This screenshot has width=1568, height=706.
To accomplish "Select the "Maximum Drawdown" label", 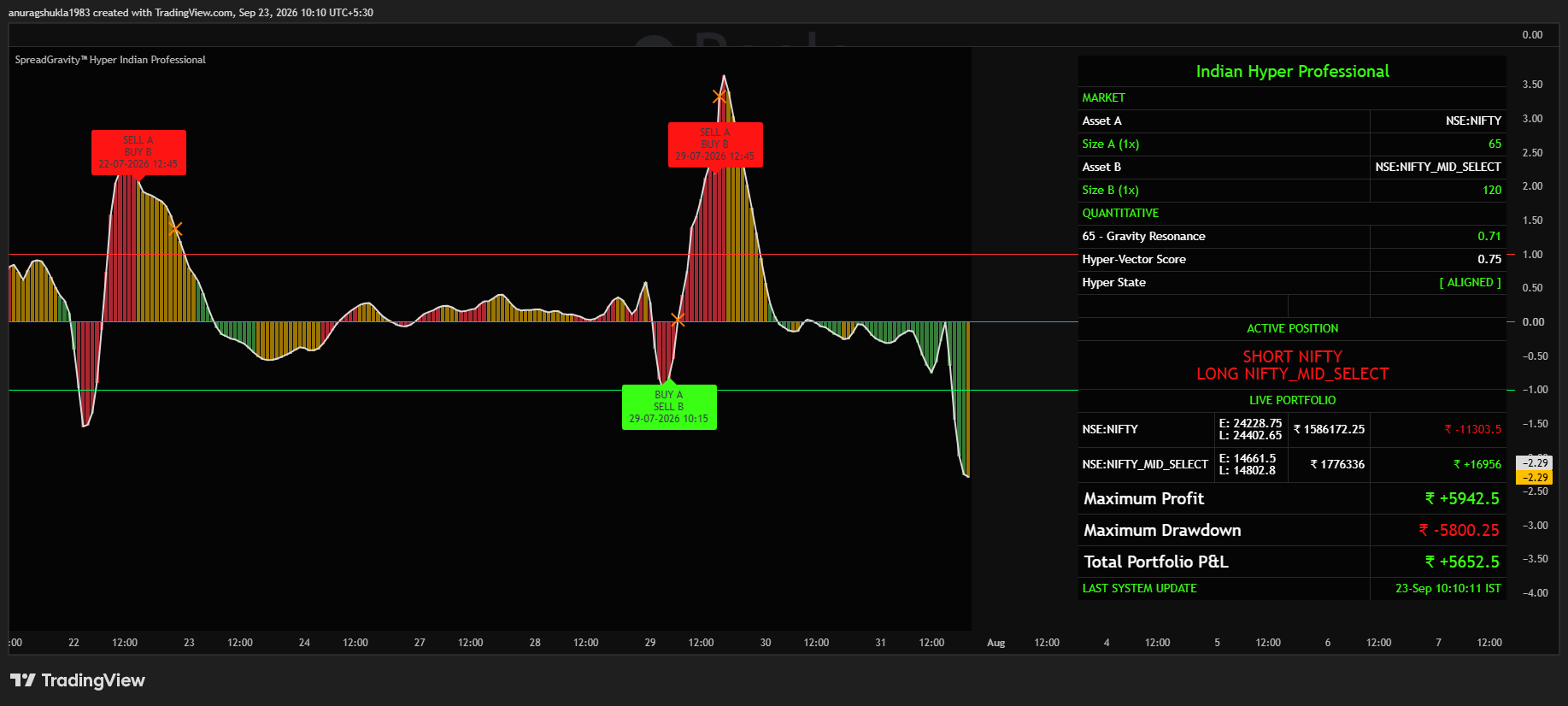I will point(1162,530).
